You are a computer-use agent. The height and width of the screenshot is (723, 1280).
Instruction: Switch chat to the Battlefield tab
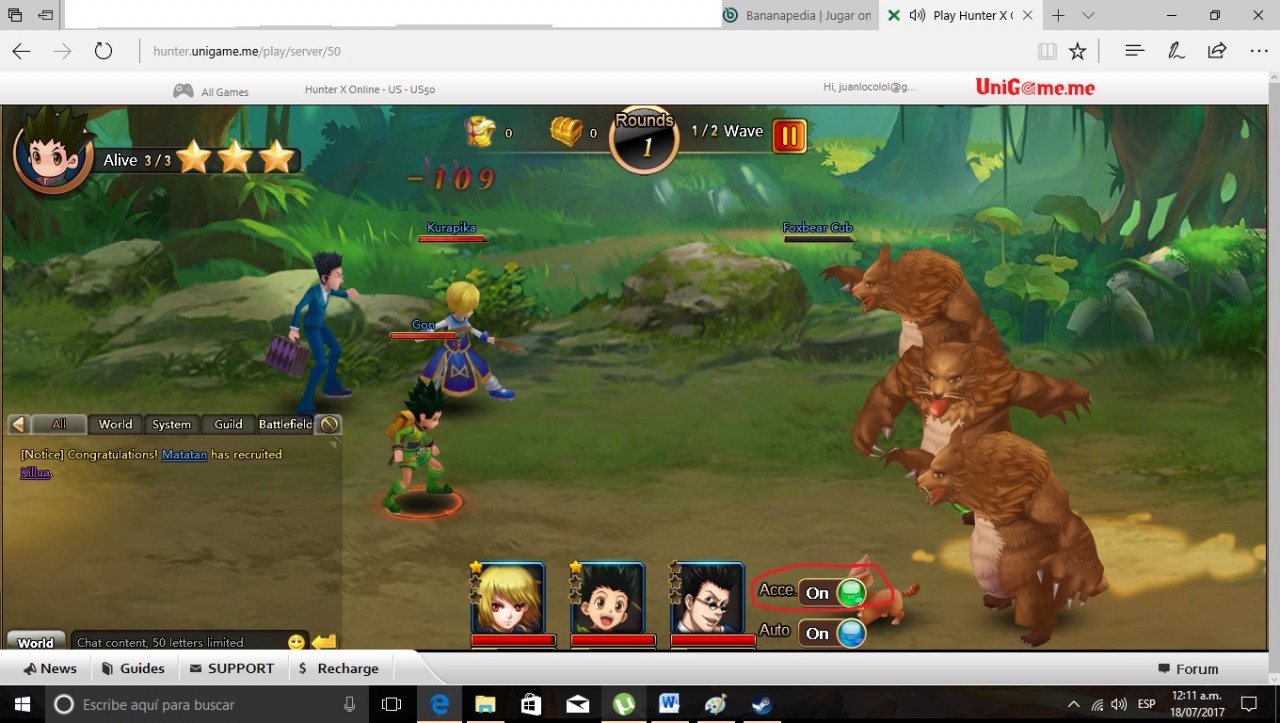click(x=285, y=424)
